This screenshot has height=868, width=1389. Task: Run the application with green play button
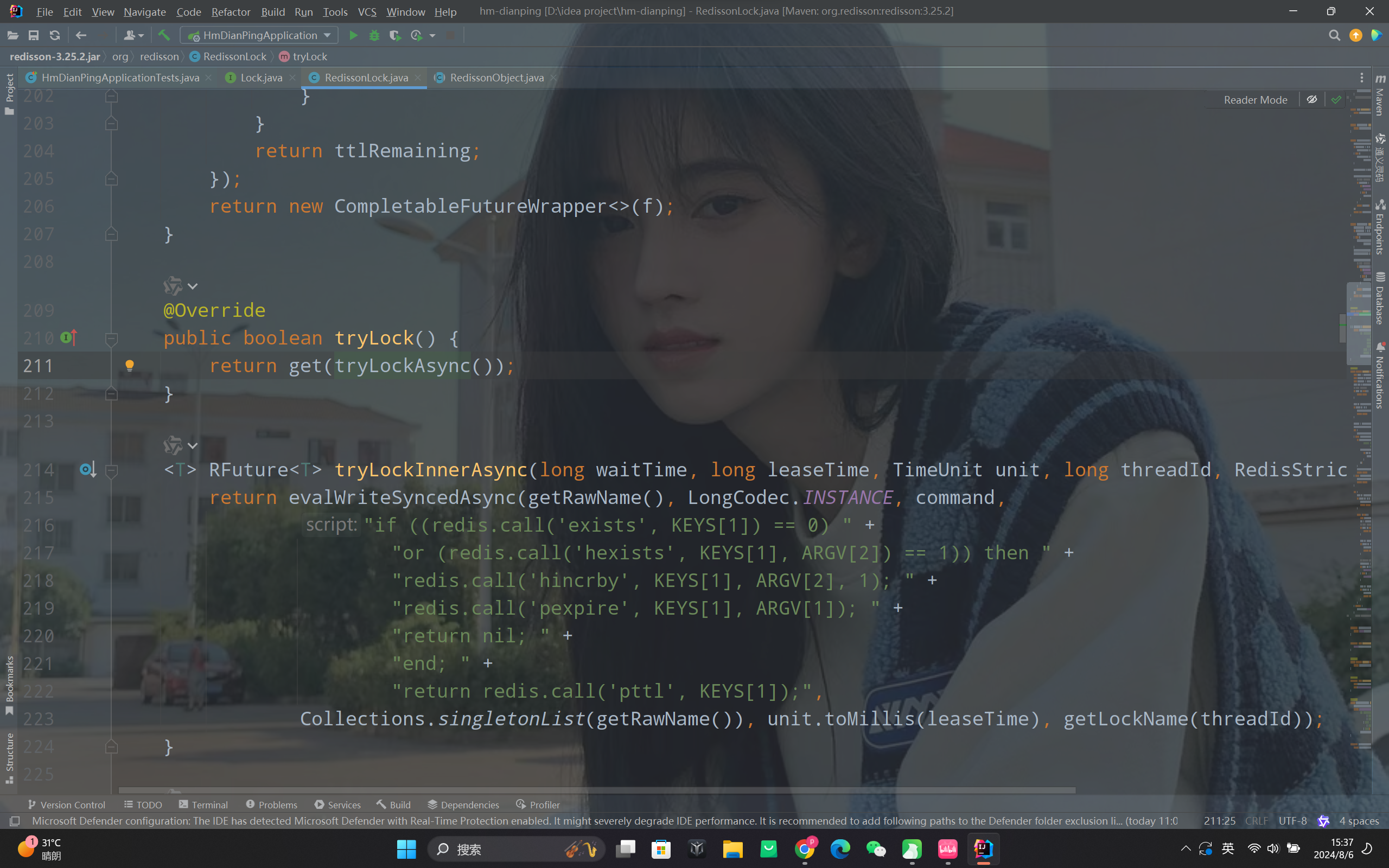[x=354, y=36]
